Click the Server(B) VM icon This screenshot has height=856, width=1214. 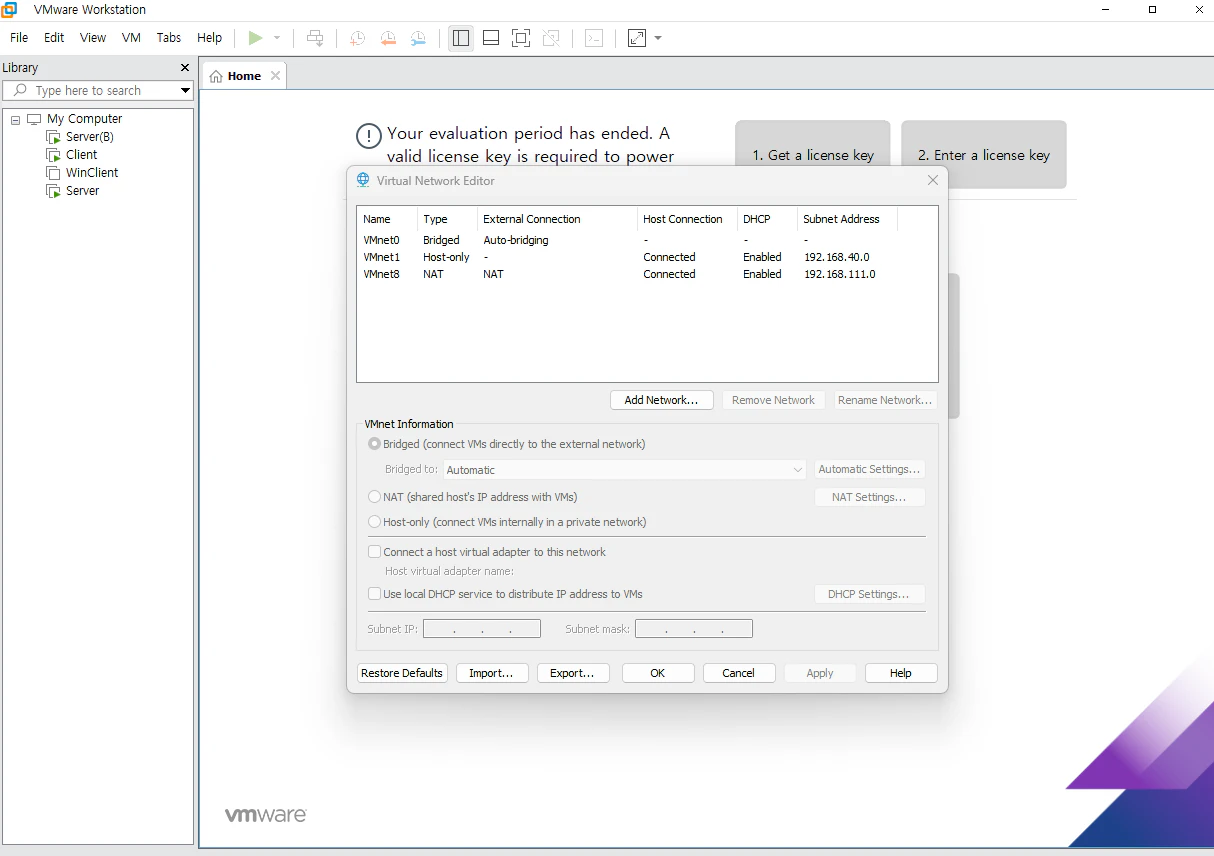click(x=53, y=137)
